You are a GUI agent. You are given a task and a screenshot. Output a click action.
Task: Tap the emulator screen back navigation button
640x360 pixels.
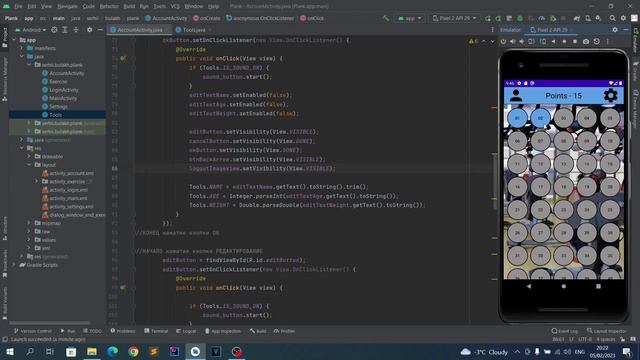(529, 286)
